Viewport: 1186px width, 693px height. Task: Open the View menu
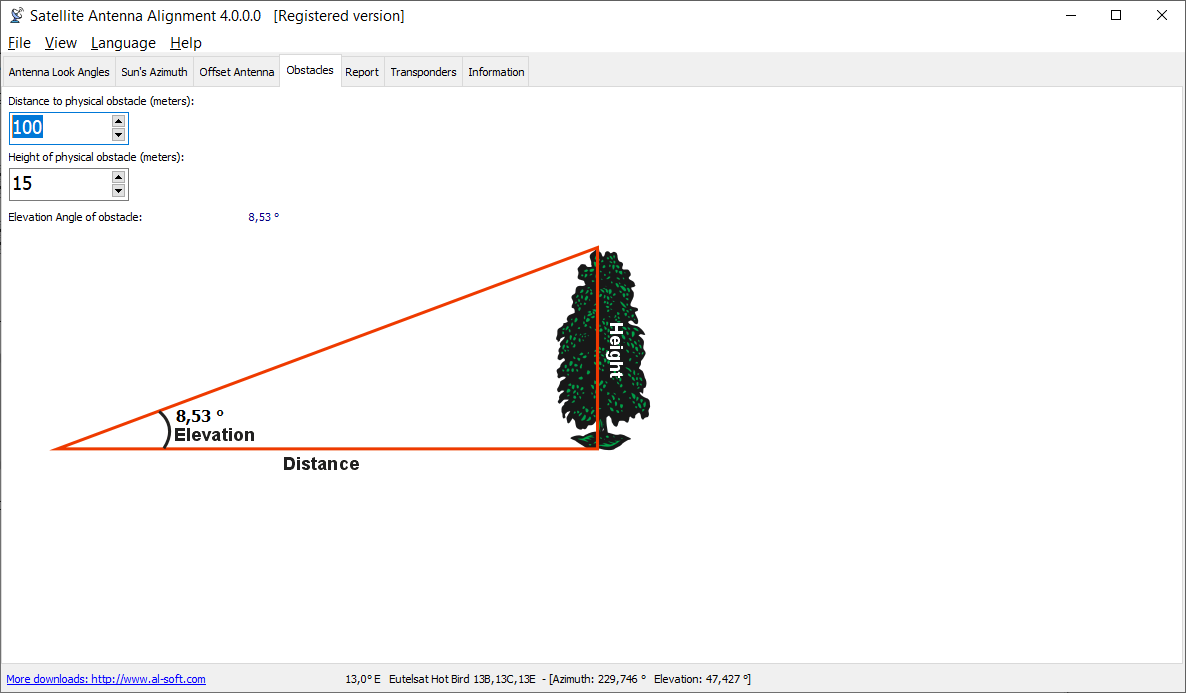tap(60, 43)
